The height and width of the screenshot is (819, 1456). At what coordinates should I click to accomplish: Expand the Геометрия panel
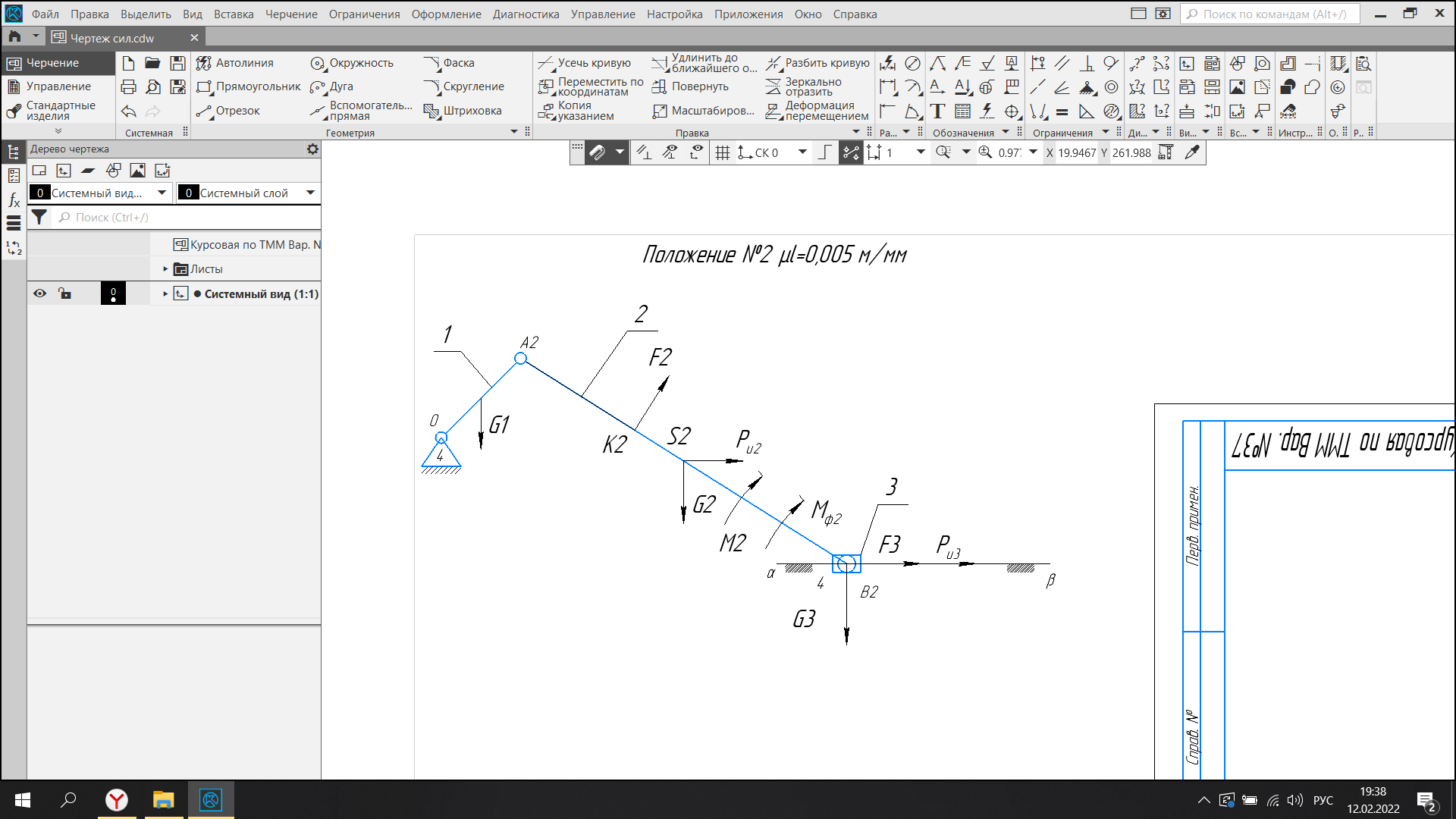coord(514,132)
